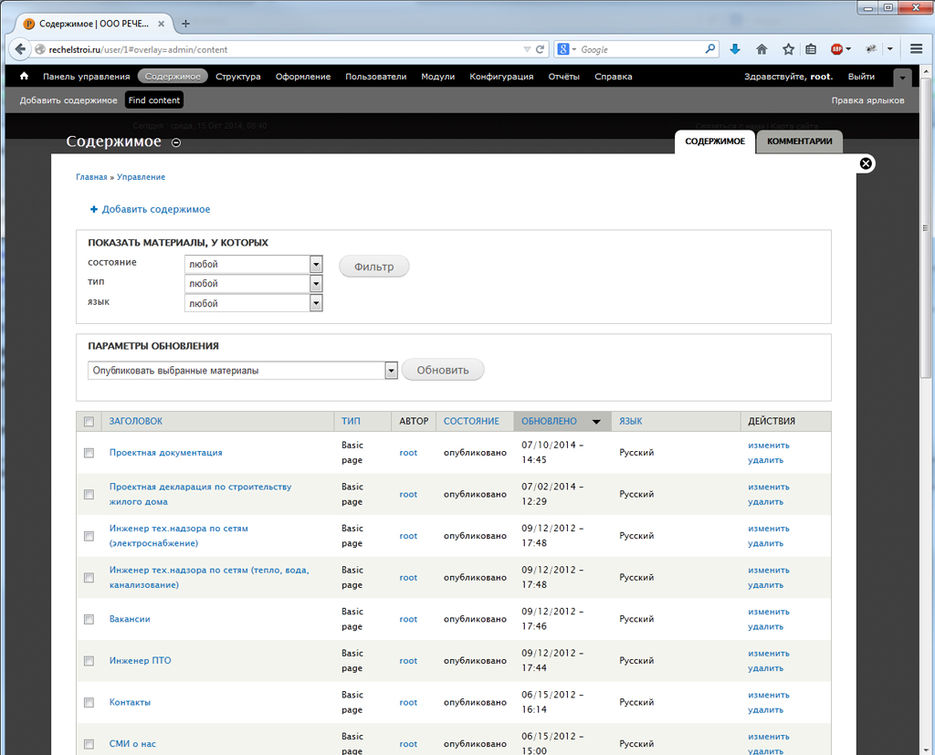Click the Adblock Plus icon
The width and height of the screenshot is (935, 755).
pos(837,49)
